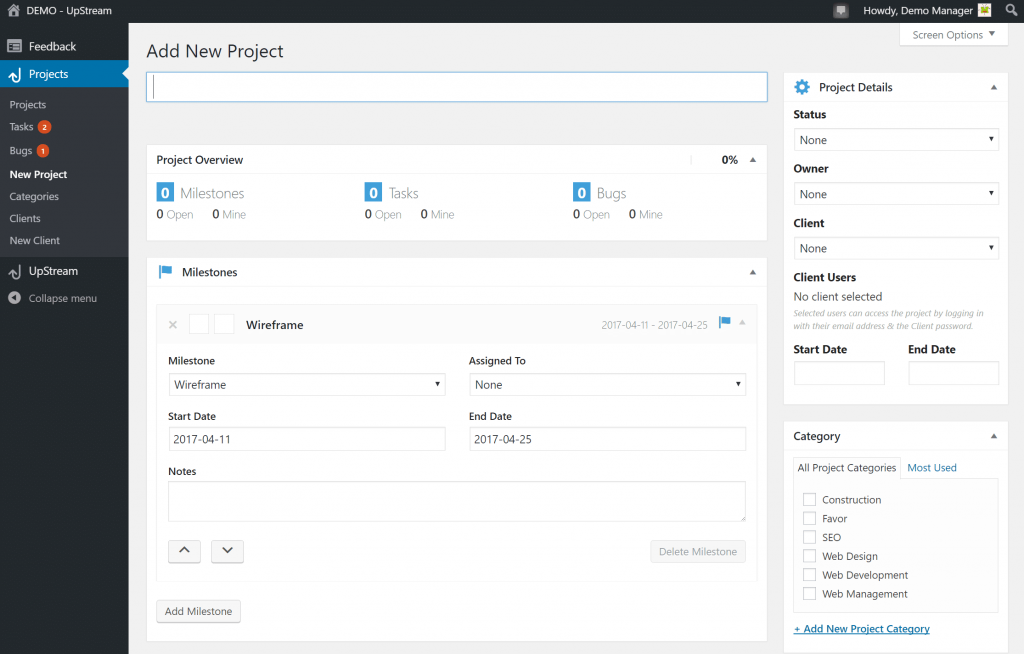
Task: Click a color swatch on the Wireframe milestone row
Action: (x=197, y=324)
